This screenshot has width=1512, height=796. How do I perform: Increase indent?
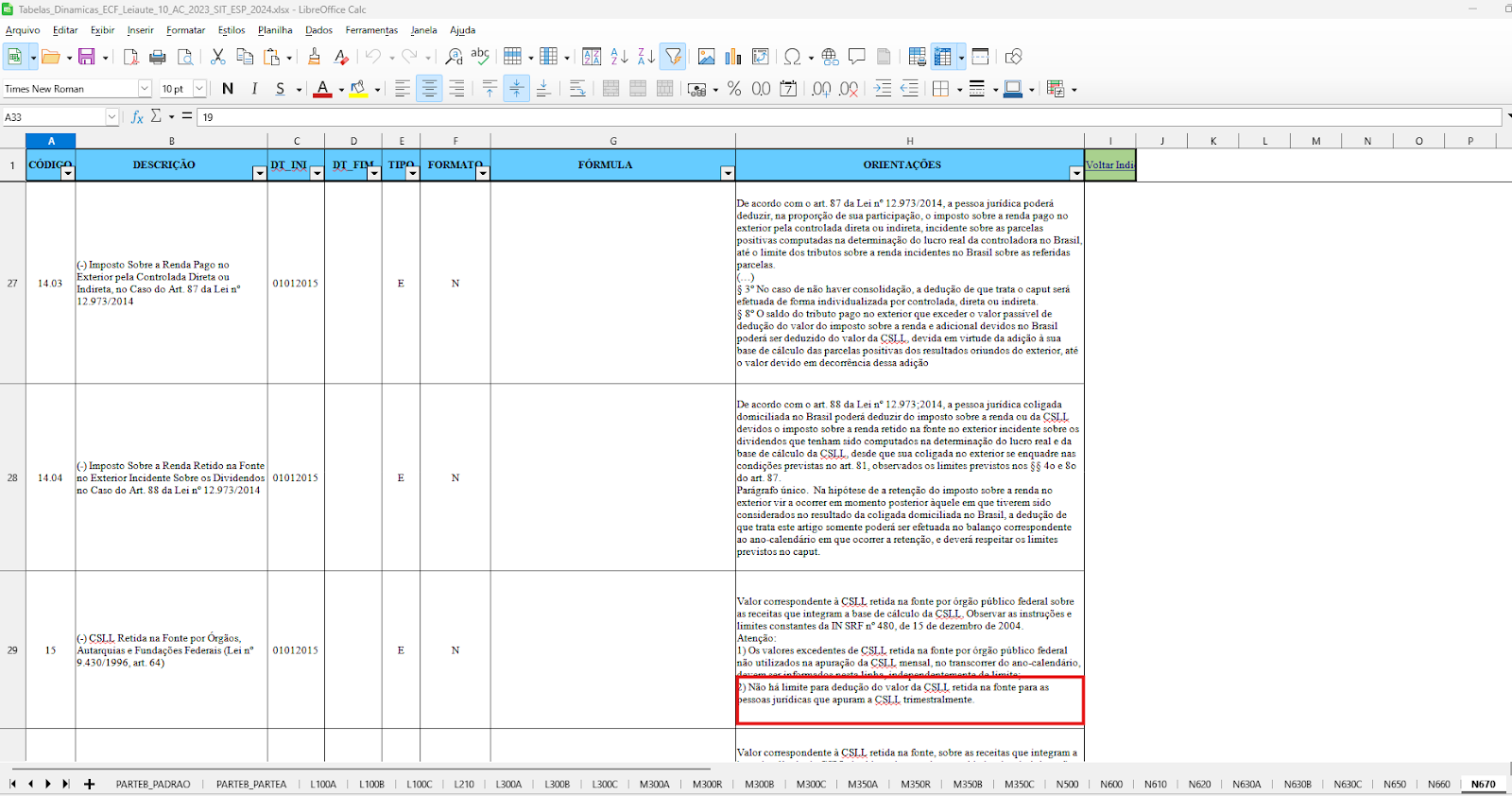883,89
